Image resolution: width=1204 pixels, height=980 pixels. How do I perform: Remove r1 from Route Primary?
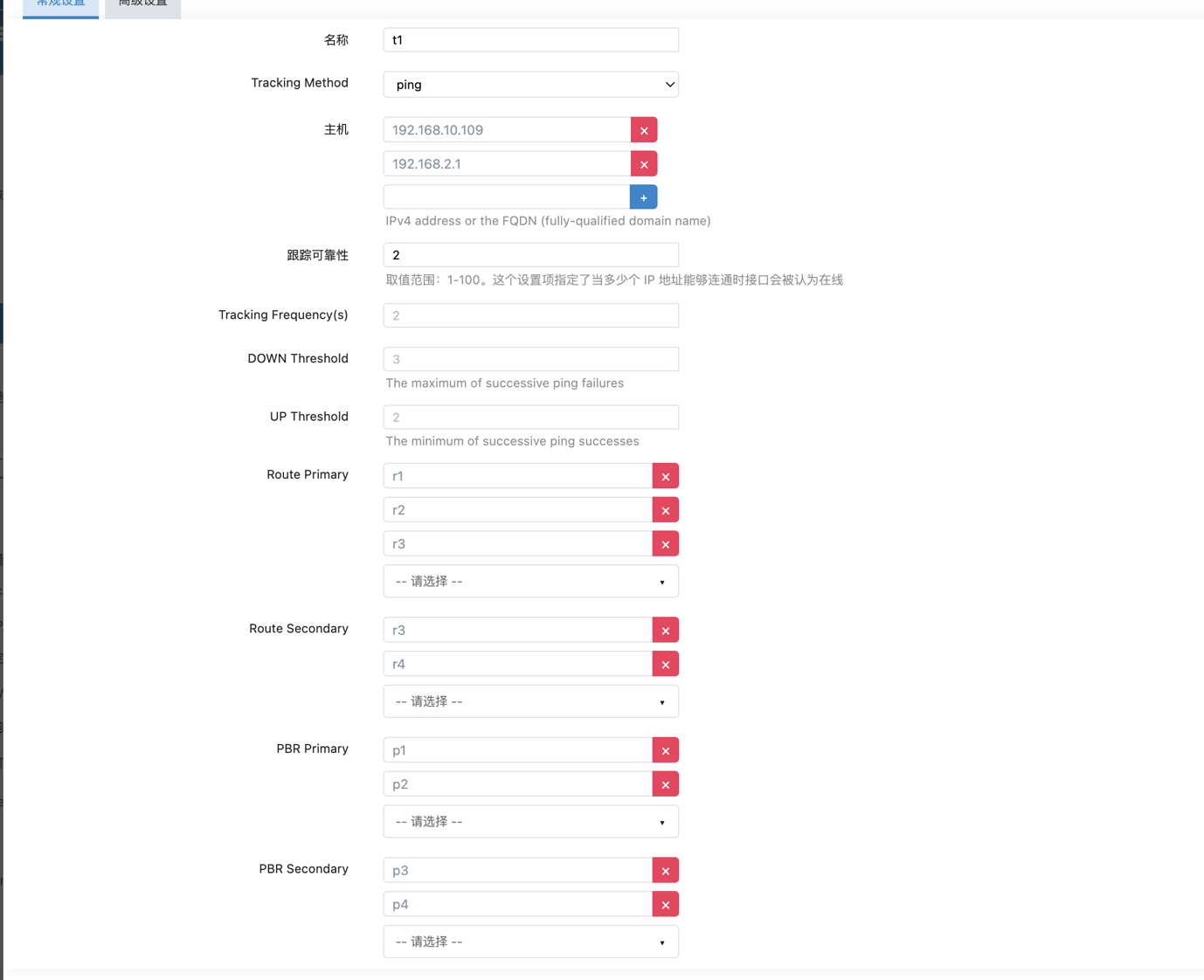click(665, 476)
